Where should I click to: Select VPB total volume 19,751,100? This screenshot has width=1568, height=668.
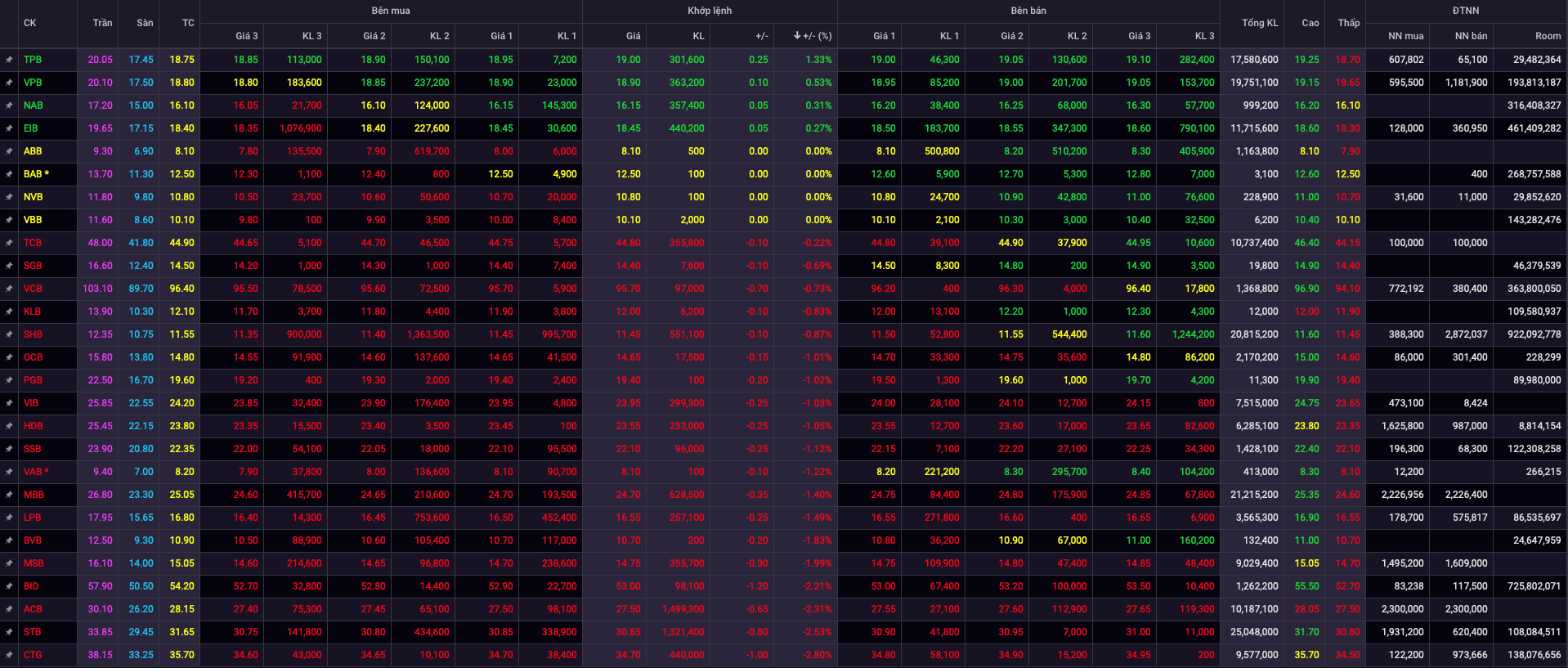pos(1255,83)
